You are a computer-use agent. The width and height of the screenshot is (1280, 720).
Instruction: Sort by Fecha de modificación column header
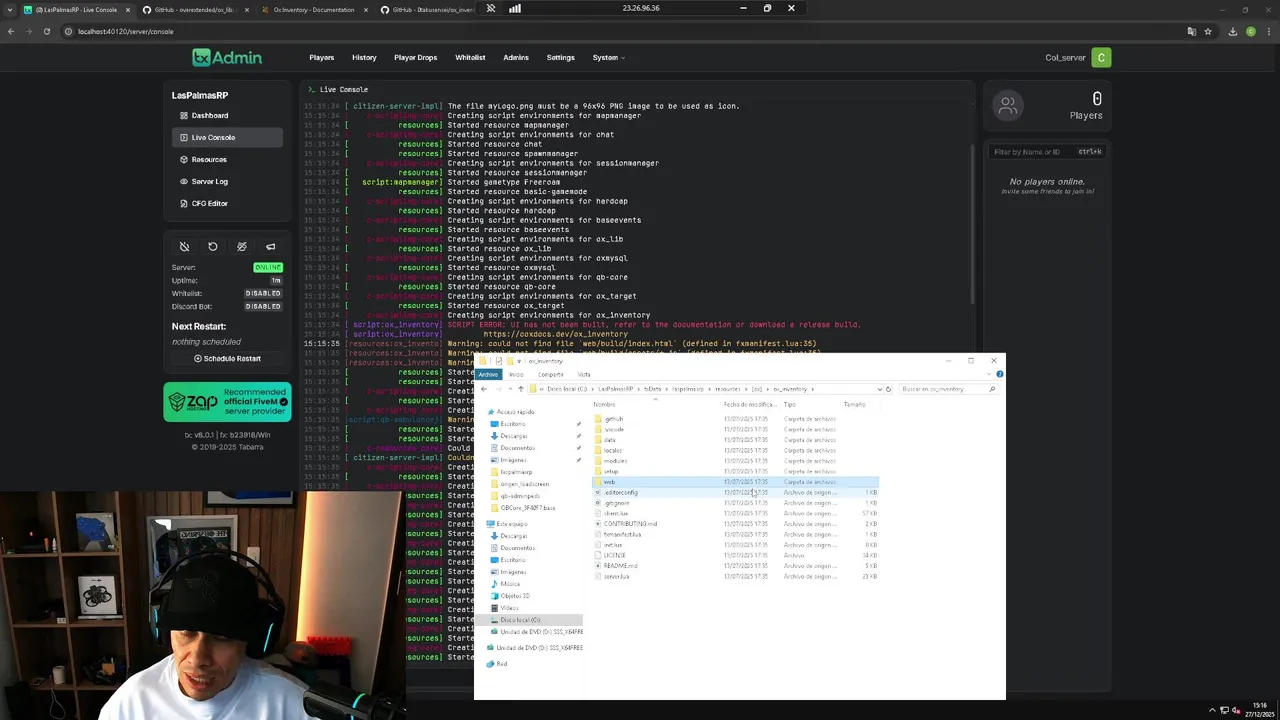pyautogui.click(x=750, y=404)
